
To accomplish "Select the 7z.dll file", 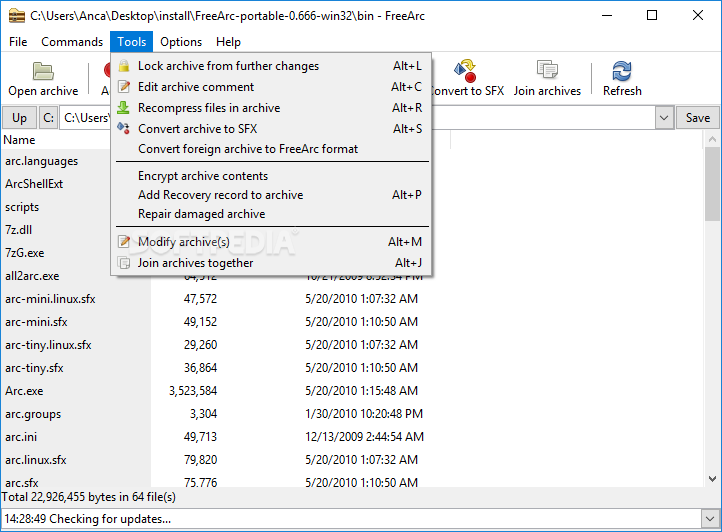I will click(18, 230).
